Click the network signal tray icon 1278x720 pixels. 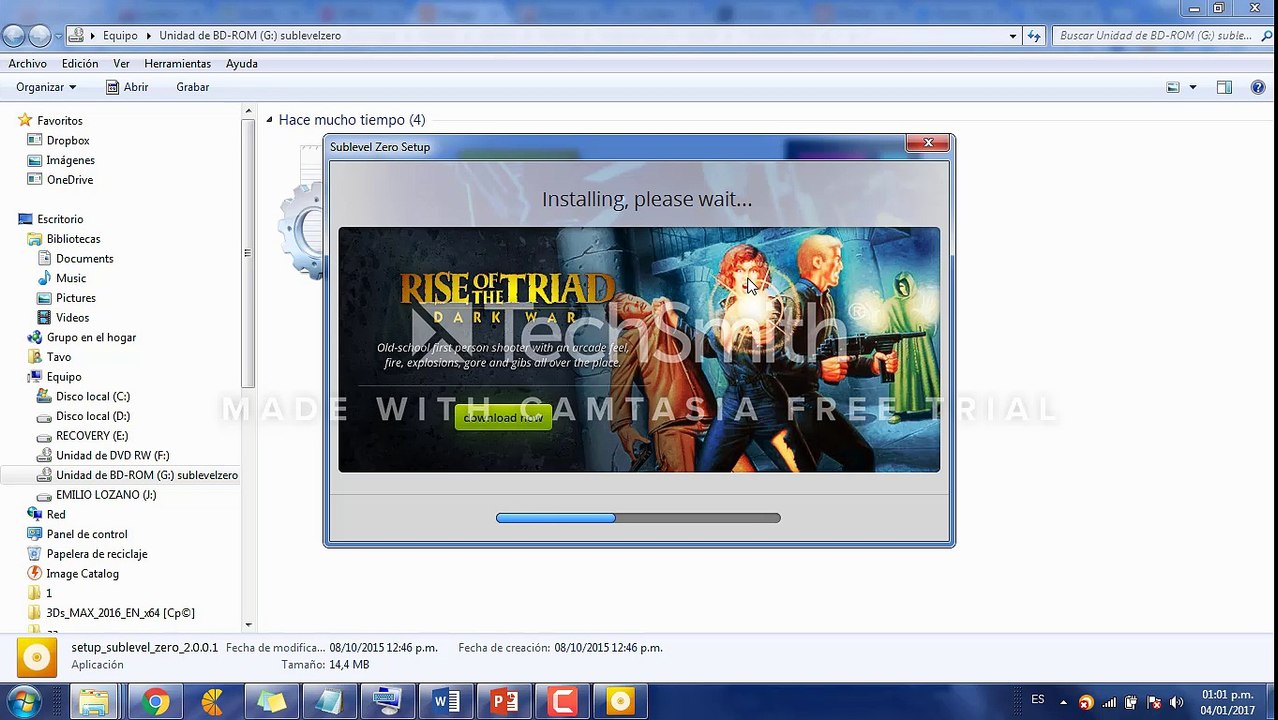tap(1109, 702)
